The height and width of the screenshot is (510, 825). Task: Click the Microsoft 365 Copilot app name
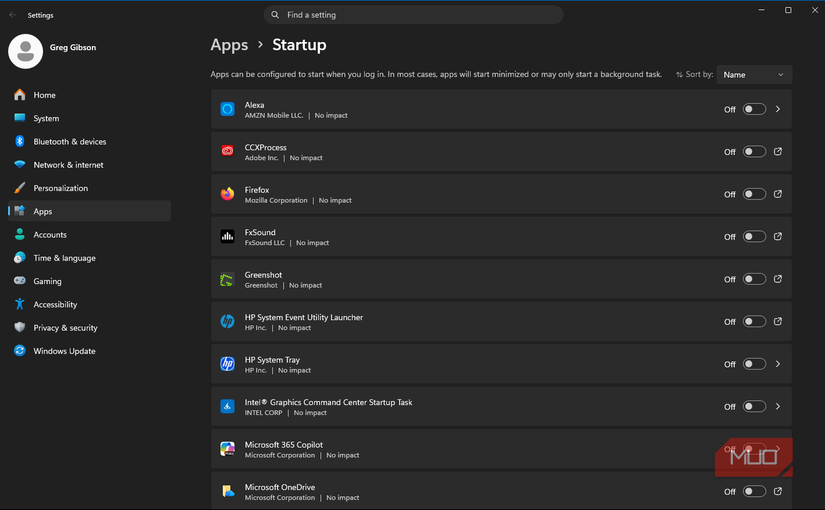[x=284, y=445]
